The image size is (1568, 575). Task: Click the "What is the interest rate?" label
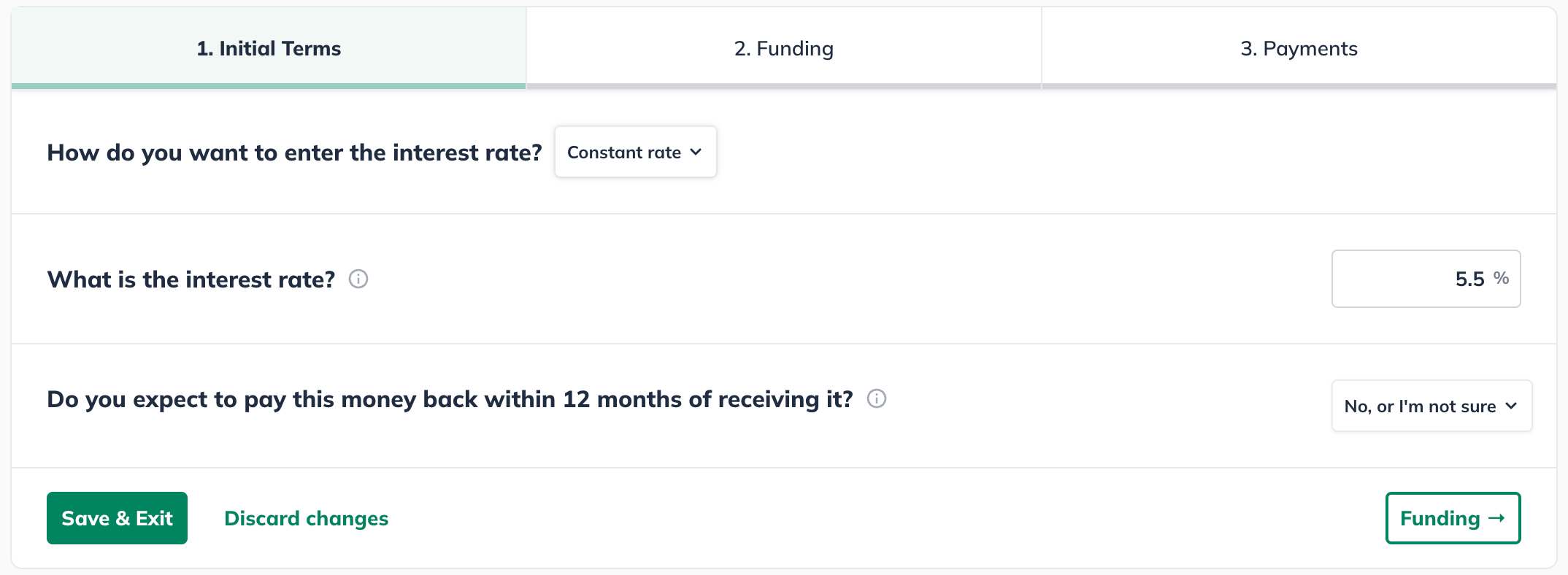191,279
